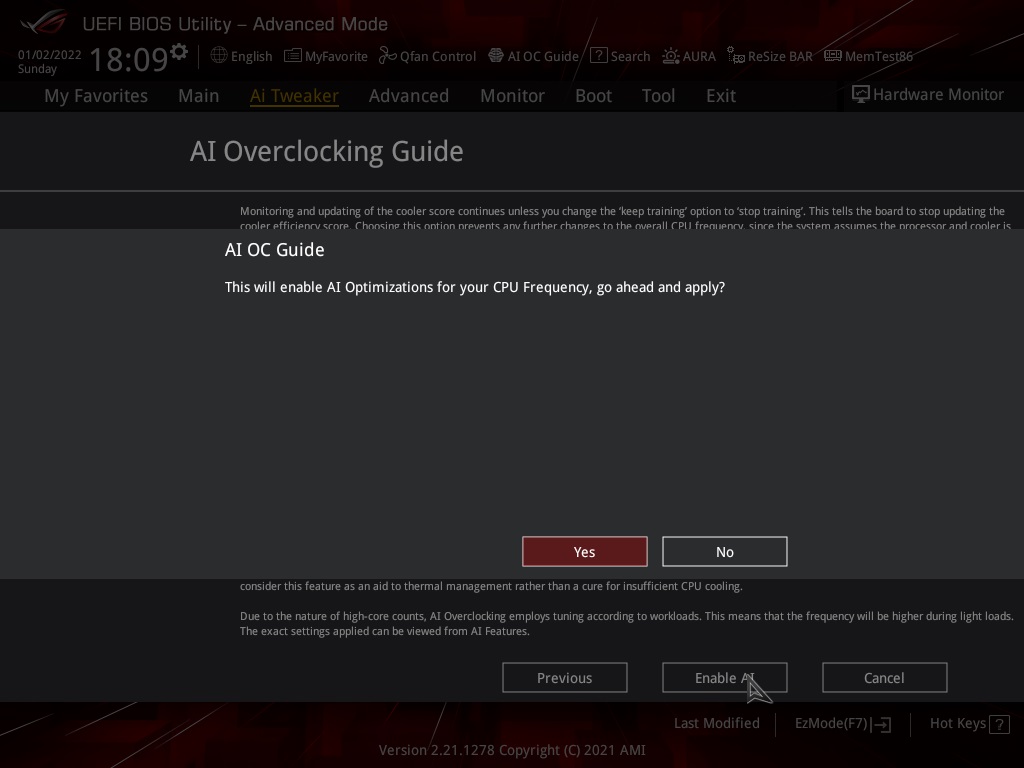Switch to EzMode(F7)

[842, 723]
